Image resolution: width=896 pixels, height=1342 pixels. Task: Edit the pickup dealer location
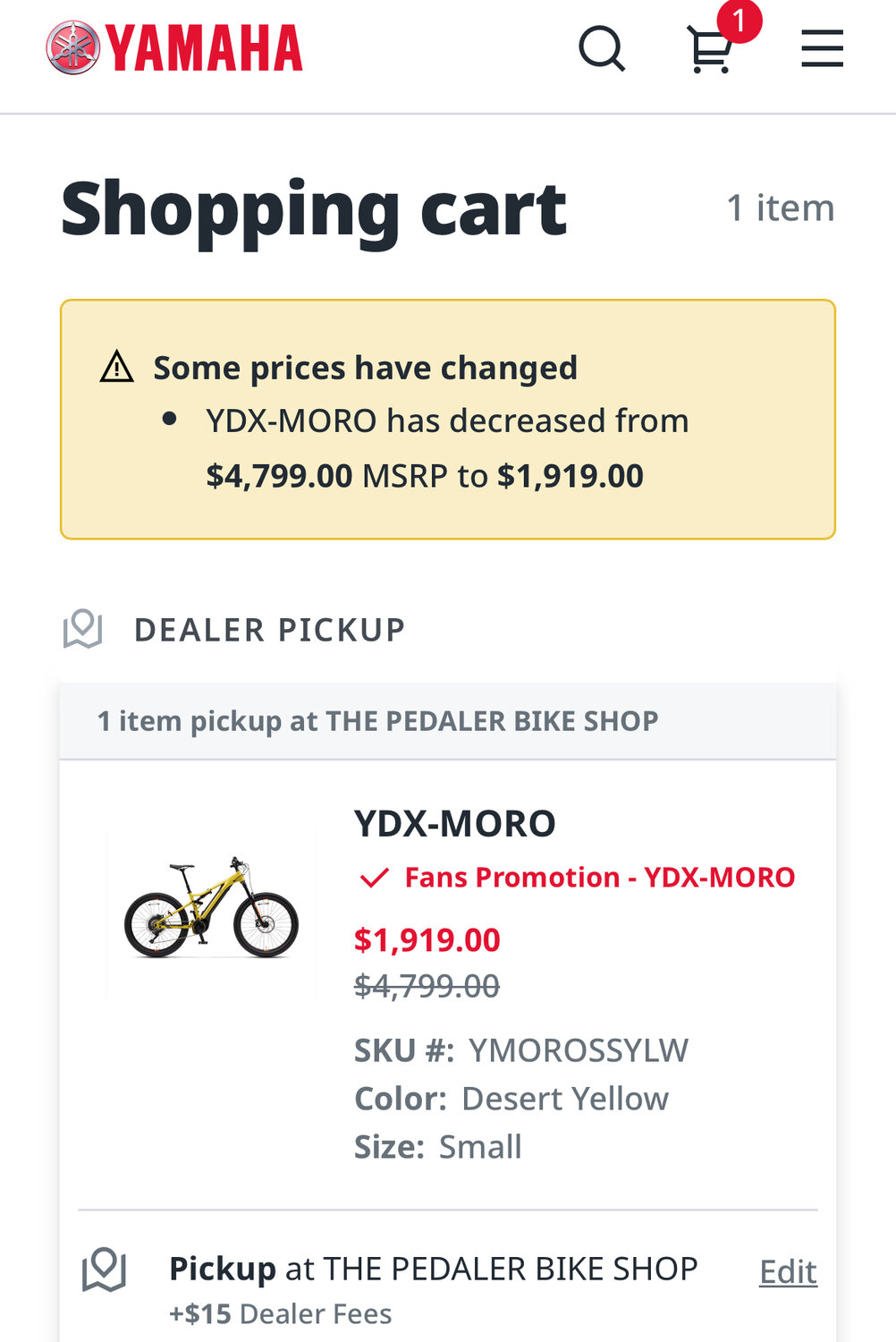coord(788,1271)
